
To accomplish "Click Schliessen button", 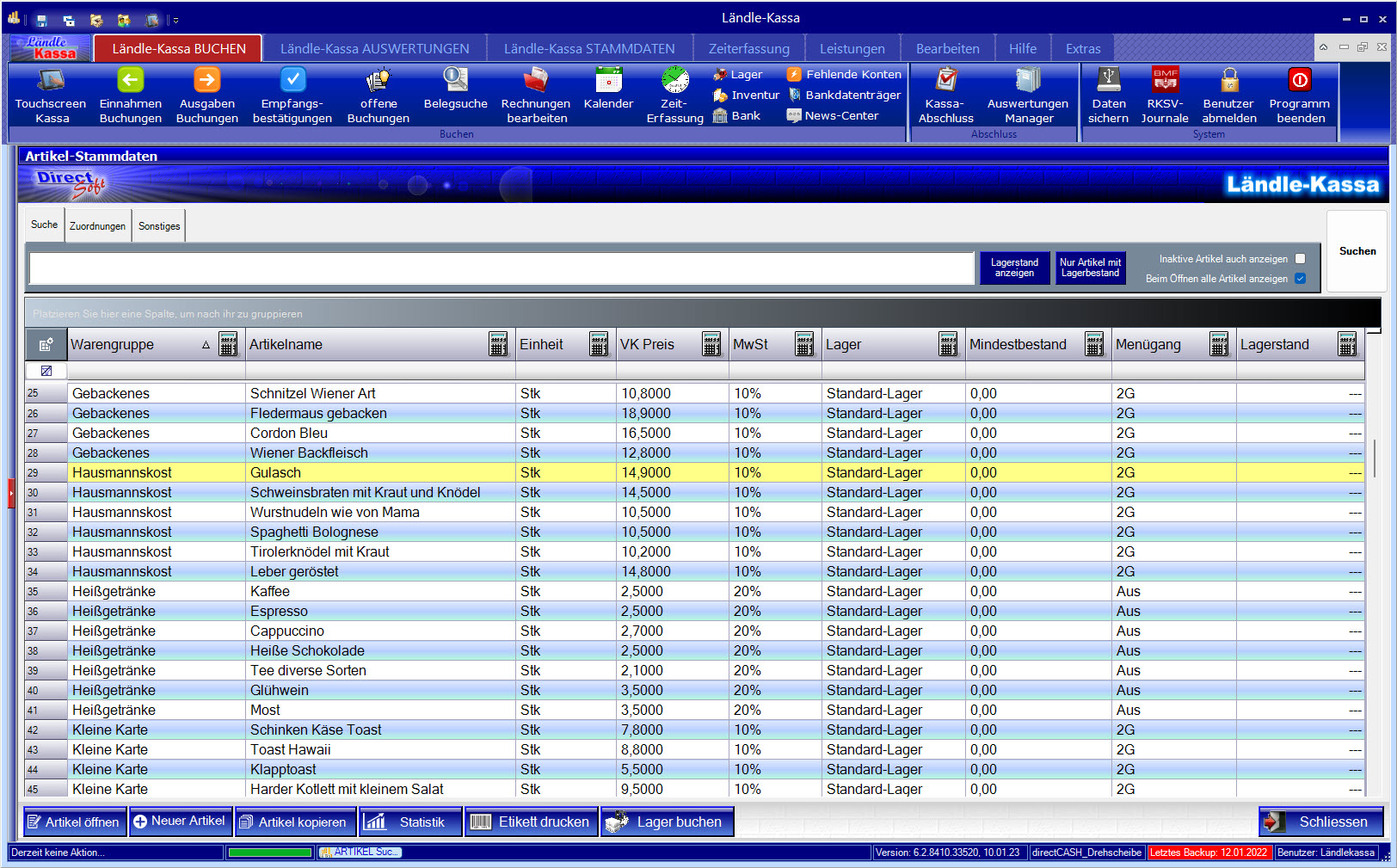I will coord(1321,822).
